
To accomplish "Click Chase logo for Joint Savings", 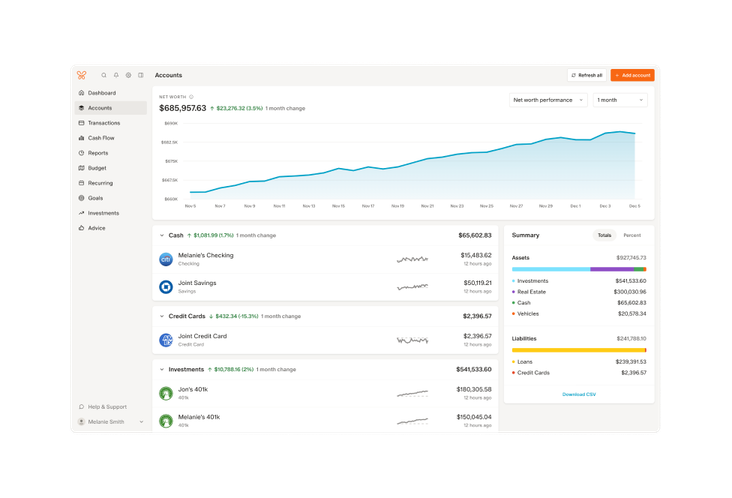I will click(166, 287).
